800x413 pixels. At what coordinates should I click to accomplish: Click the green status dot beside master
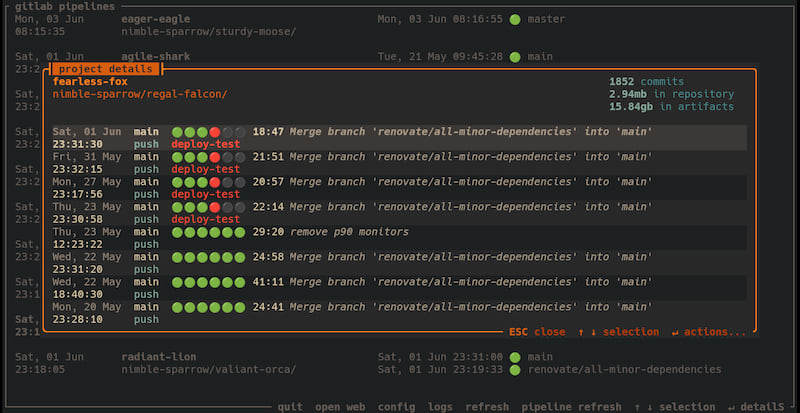(515, 20)
